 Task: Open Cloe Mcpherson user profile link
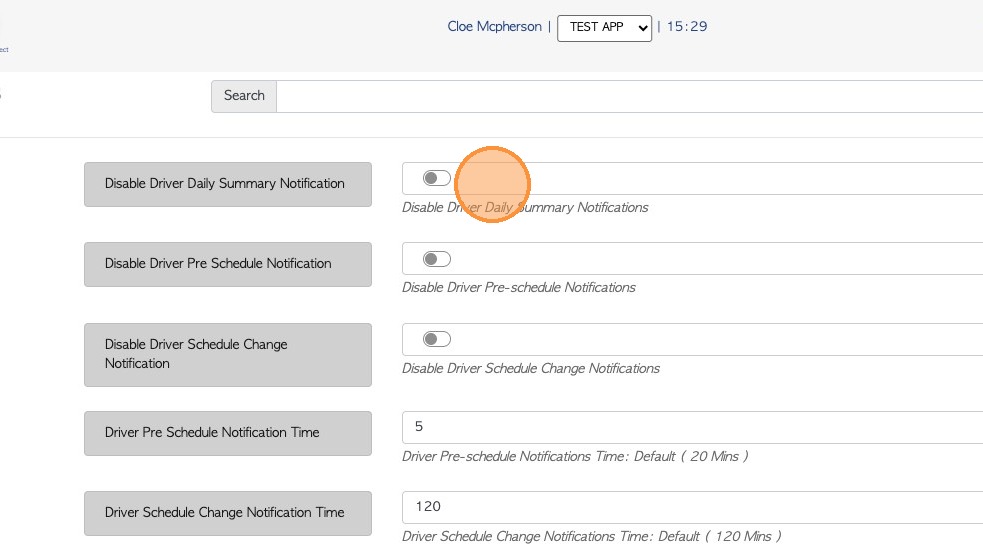click(494, 27)
